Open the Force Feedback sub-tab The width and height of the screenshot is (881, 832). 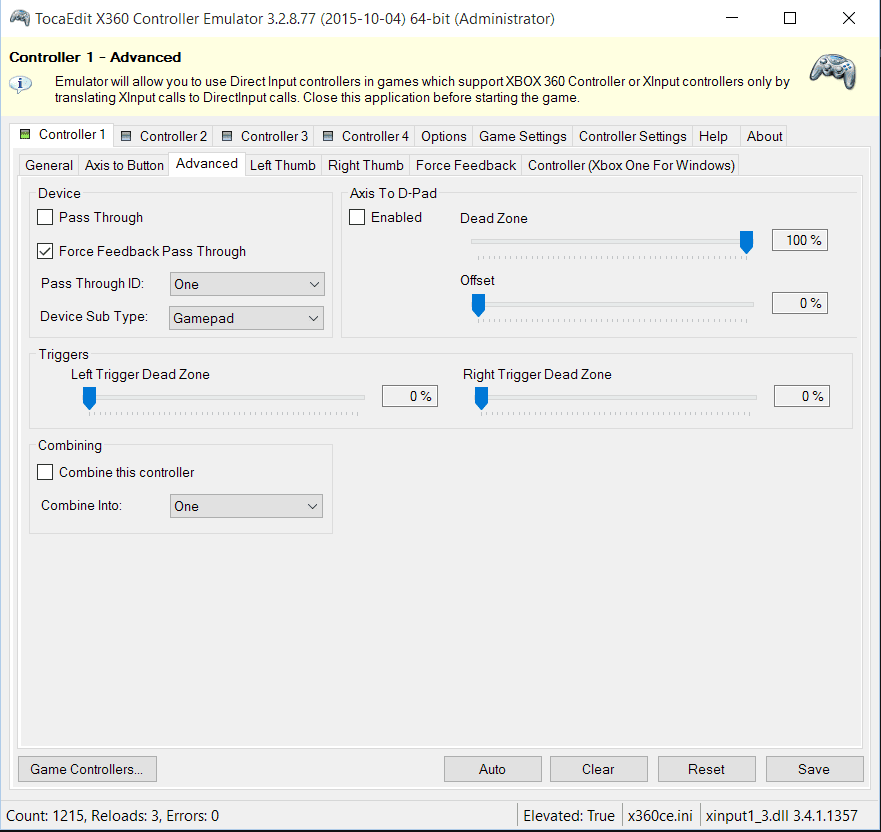466,165
